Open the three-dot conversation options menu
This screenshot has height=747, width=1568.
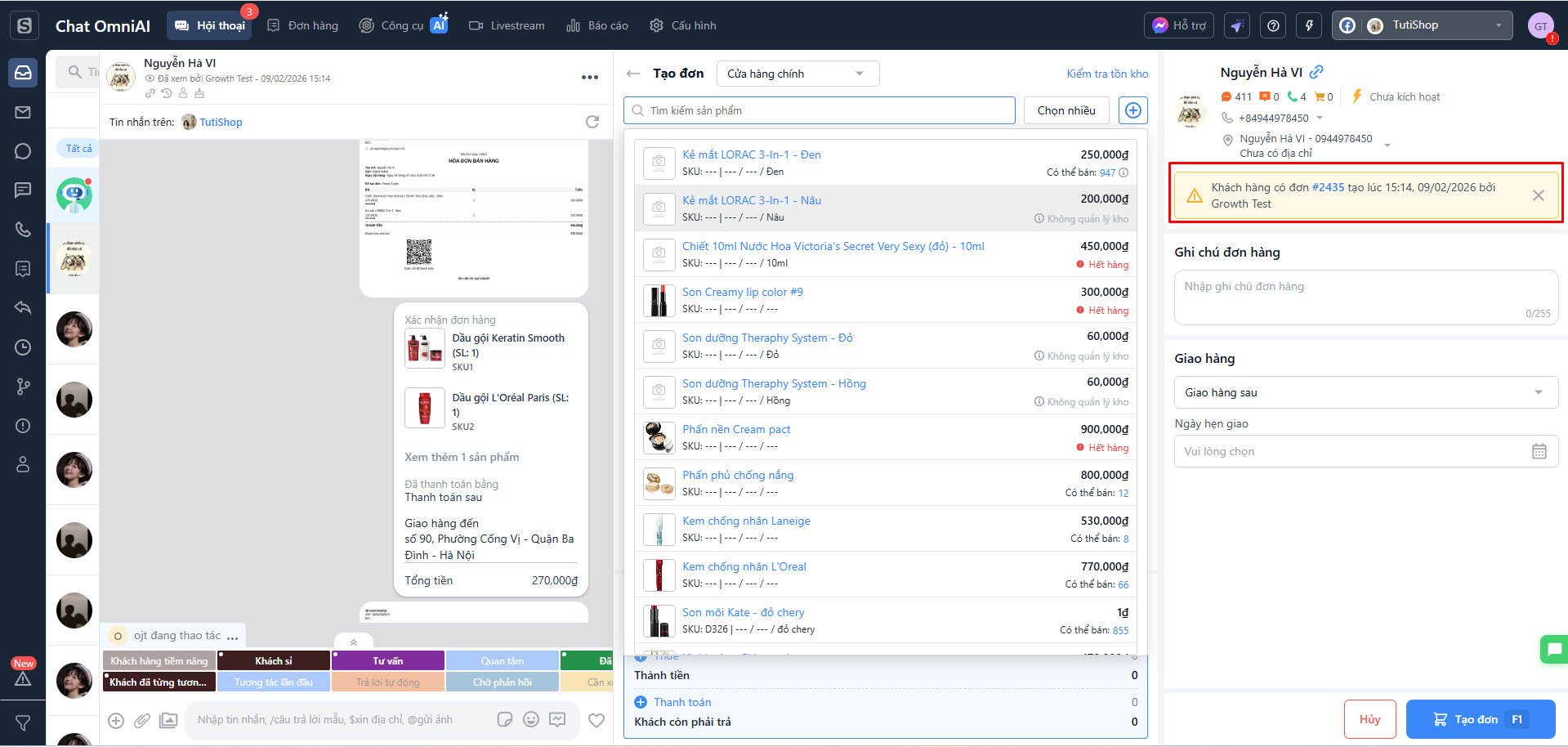589,77
